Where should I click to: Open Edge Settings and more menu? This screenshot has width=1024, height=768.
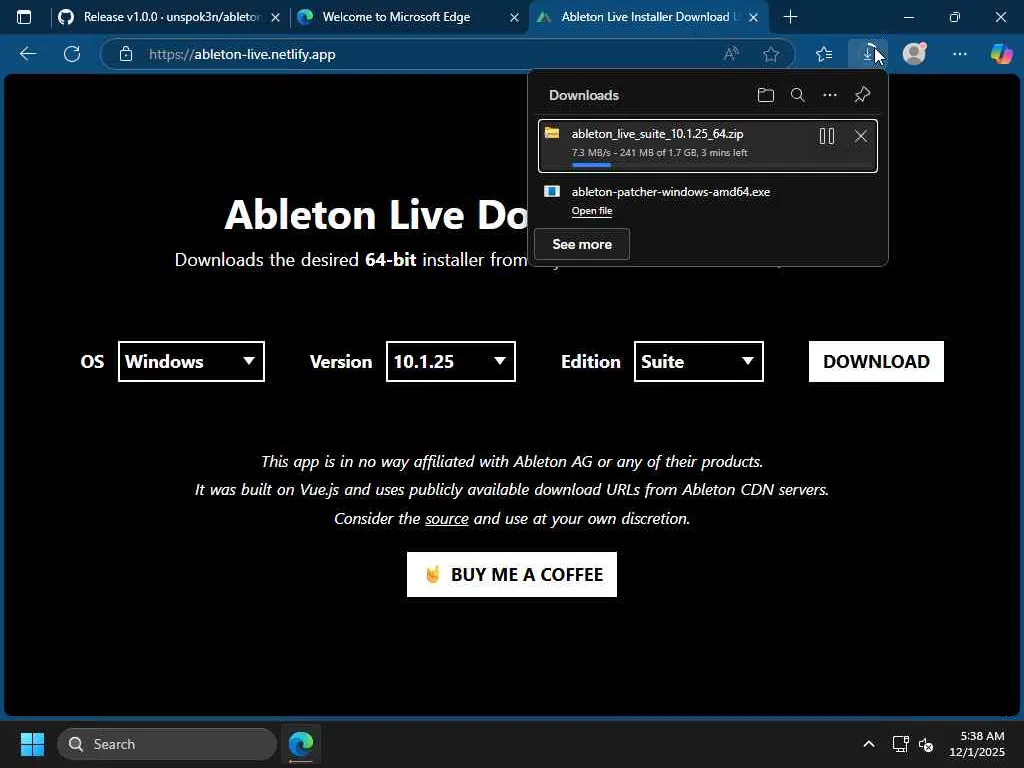pyautogui.click(x=959, y=54)
